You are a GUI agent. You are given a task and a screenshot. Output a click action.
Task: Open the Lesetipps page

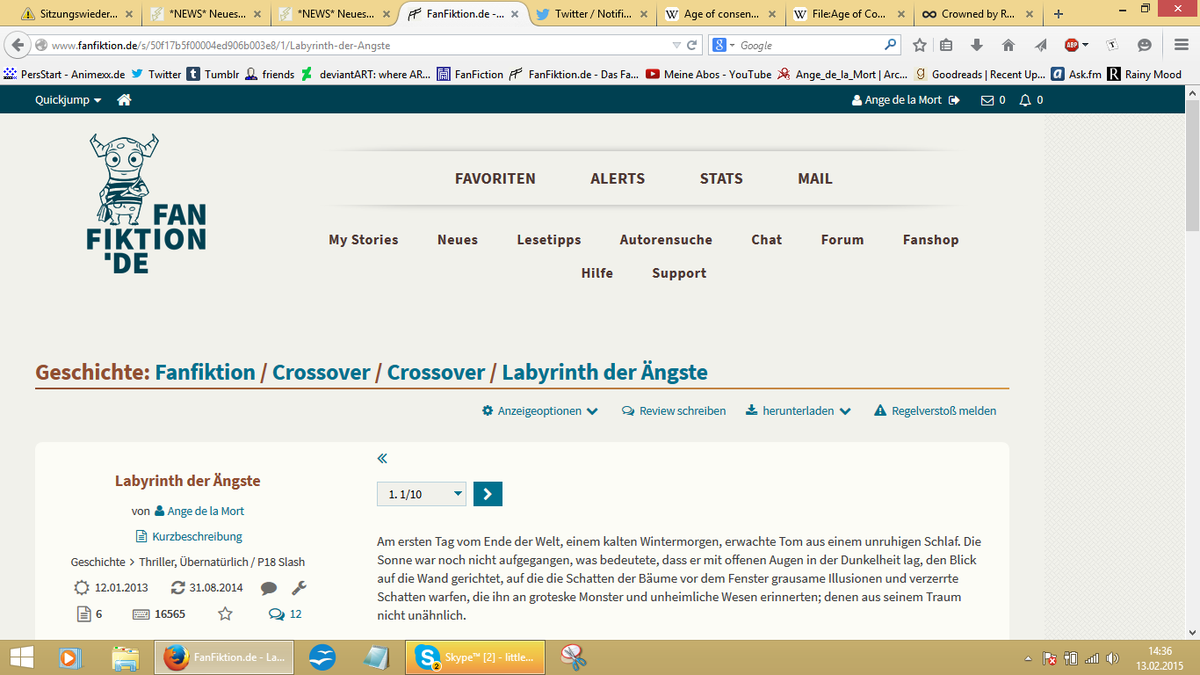549,240
